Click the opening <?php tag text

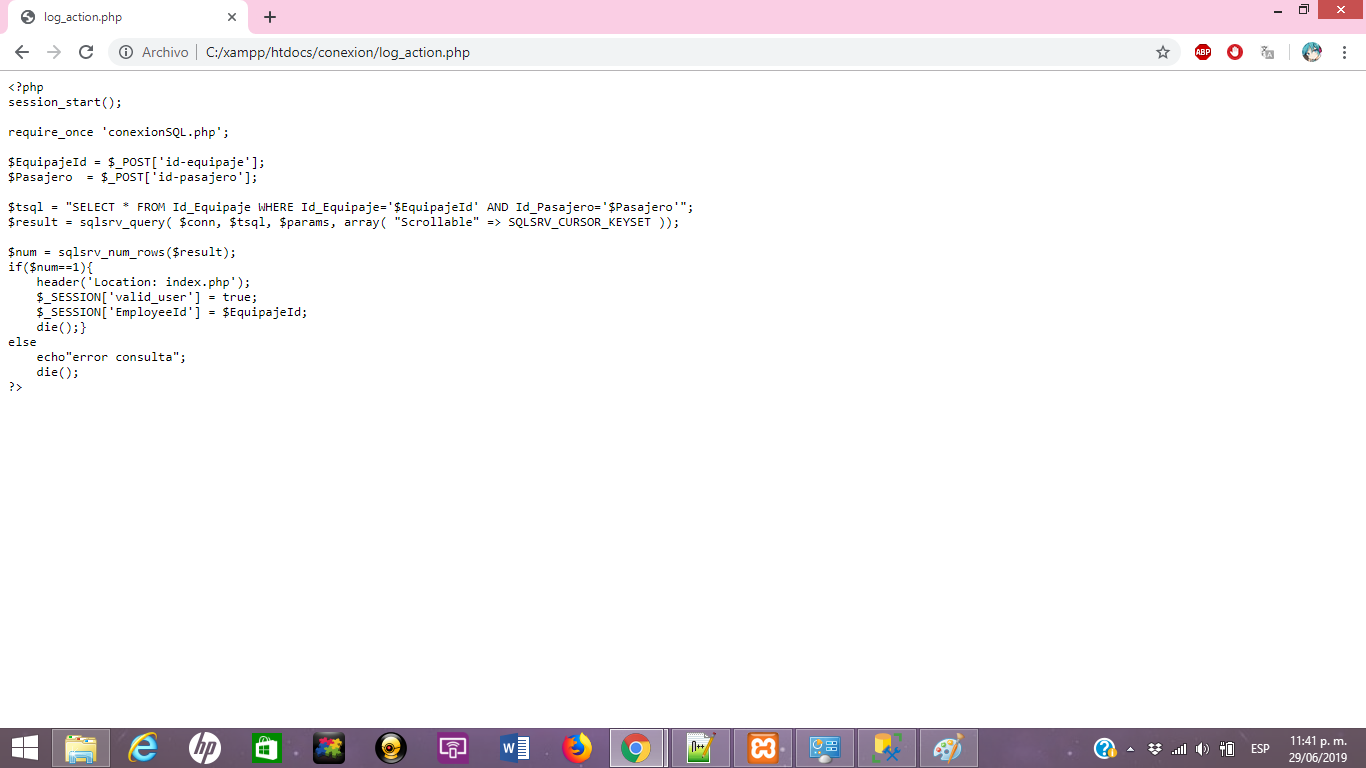pyautogui.click(x=26, y=87)
